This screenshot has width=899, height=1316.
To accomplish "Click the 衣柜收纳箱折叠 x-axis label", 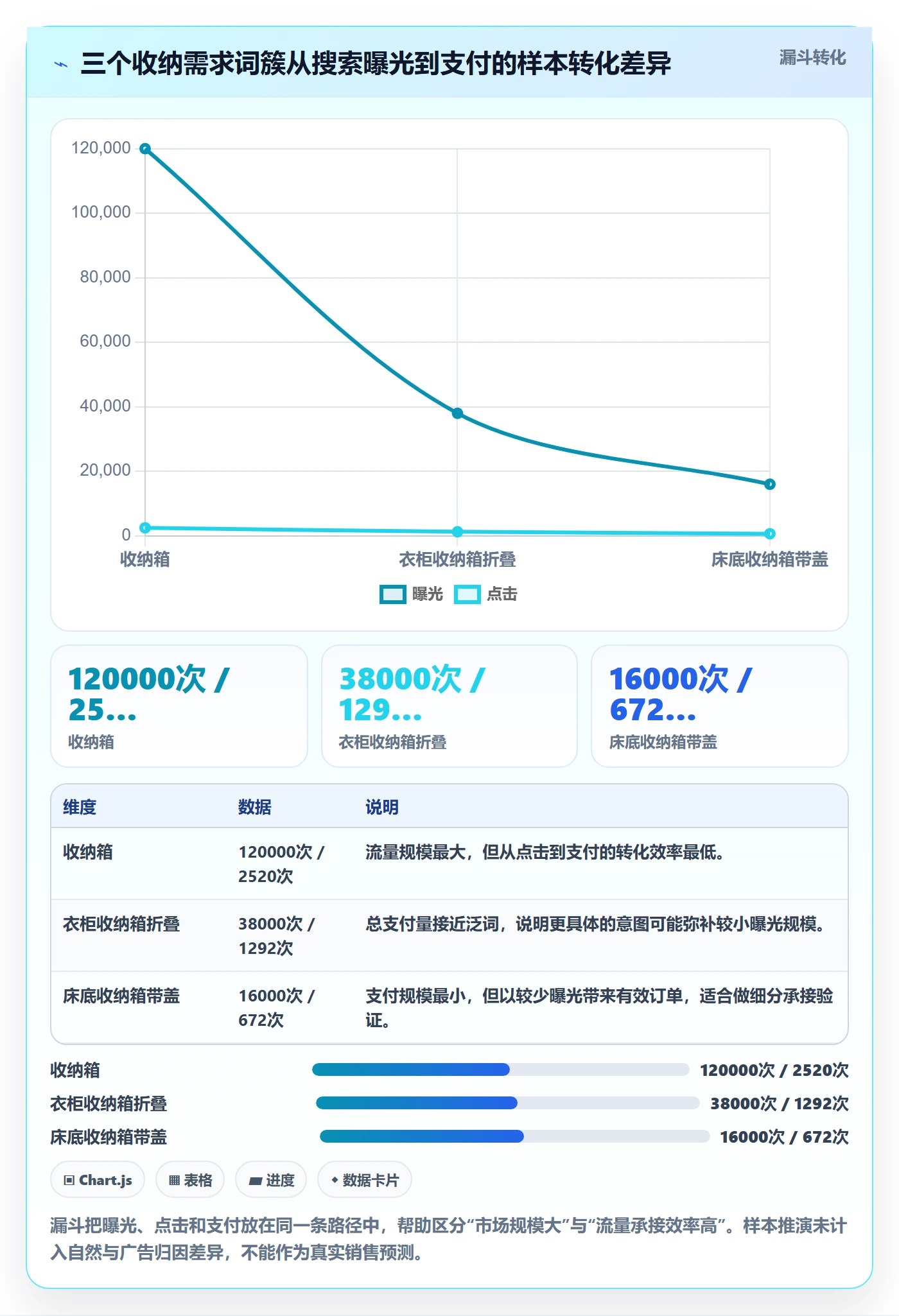I will [457, 560].
